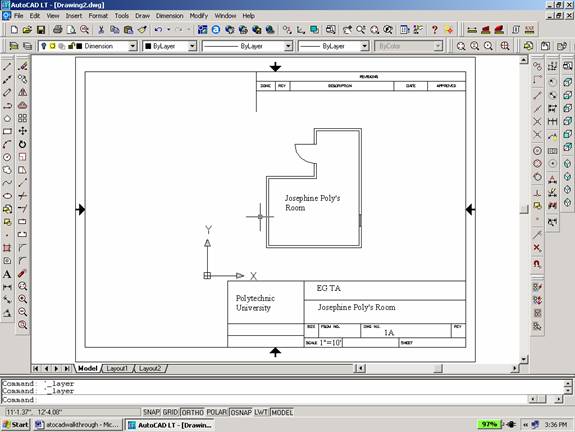Activate the Move modify tool
Screen dimensions: 575x432
(x=22, y=131)
